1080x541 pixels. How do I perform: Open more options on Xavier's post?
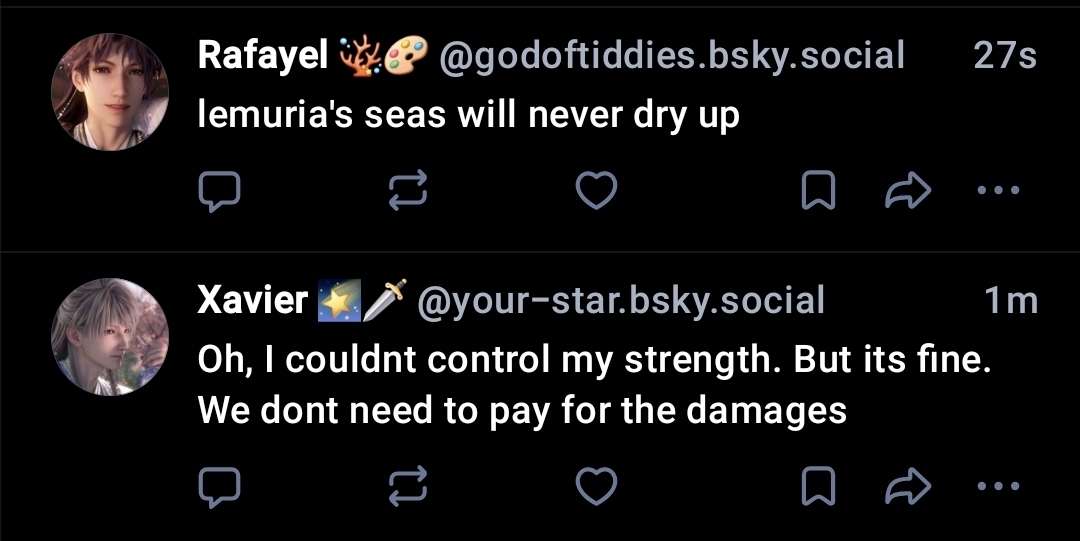[x=997, y=486]
